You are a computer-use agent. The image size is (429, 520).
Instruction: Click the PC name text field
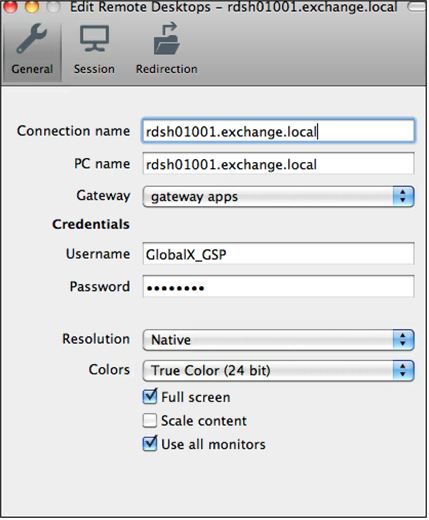click(278, 164)
